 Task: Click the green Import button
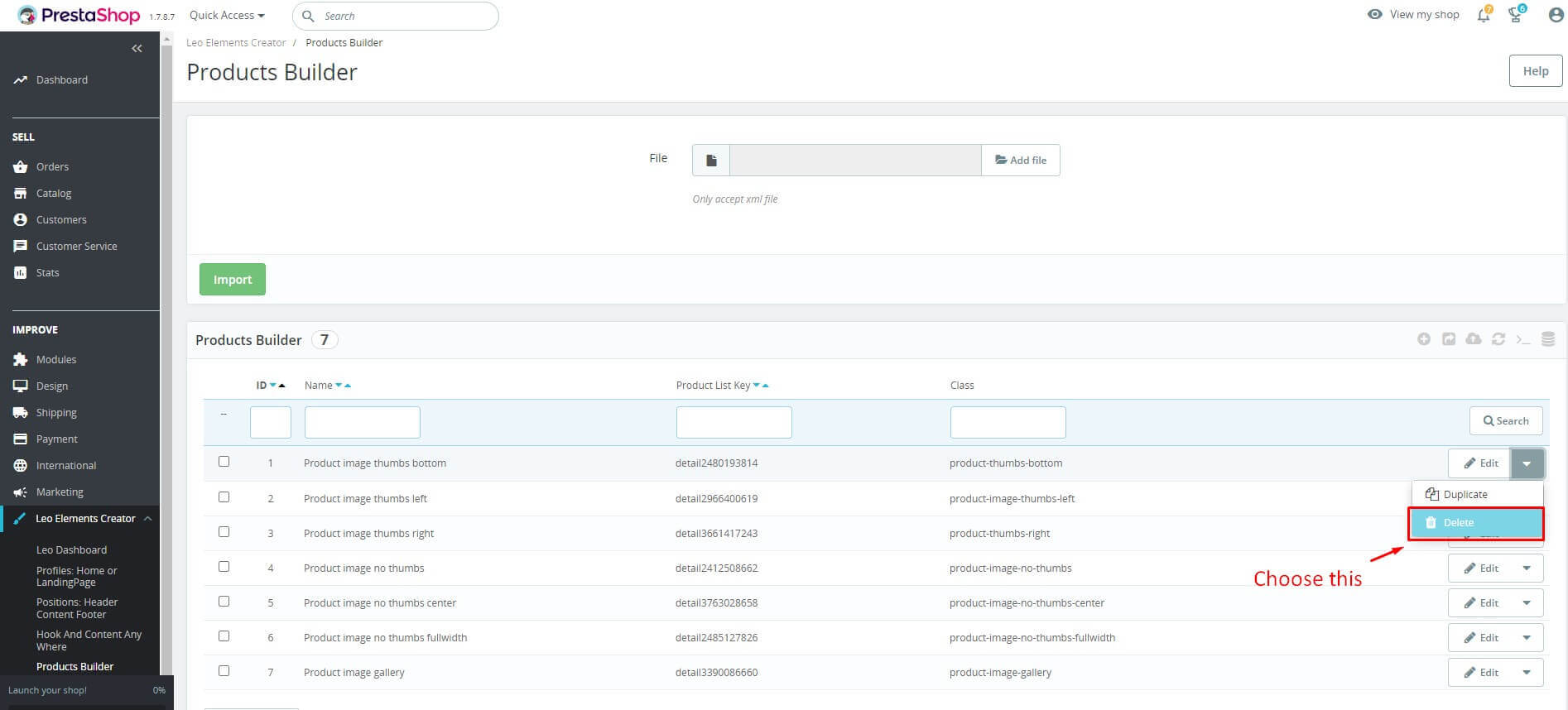tap(233, 280)
